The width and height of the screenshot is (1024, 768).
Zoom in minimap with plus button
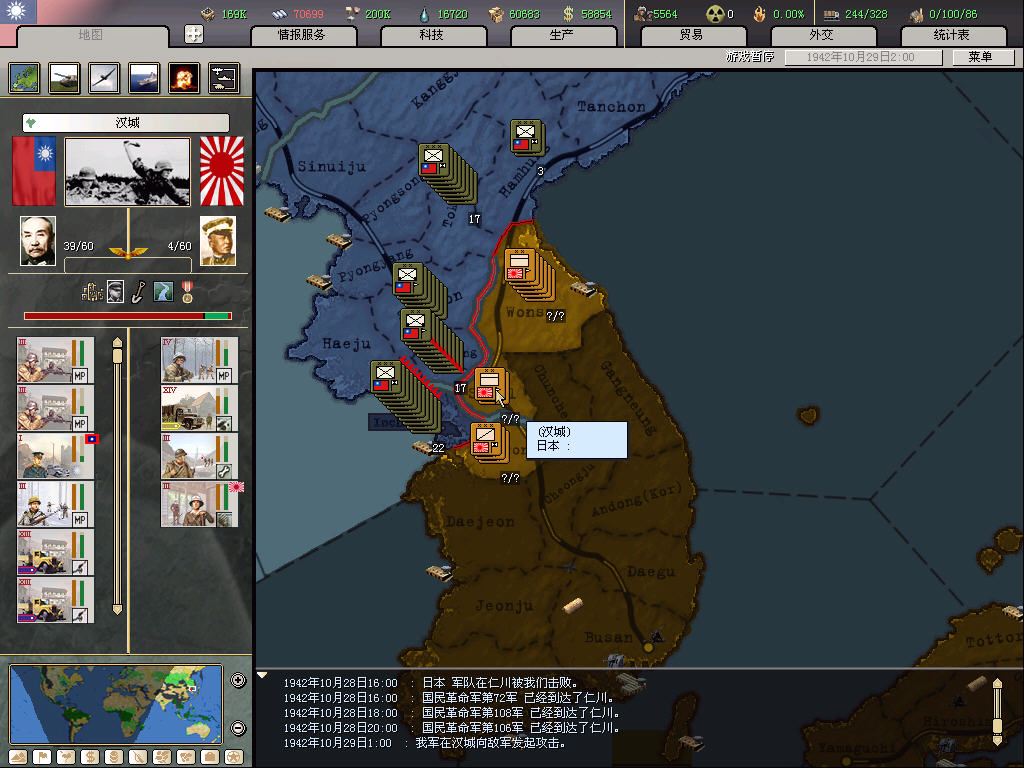coord(238,680)
